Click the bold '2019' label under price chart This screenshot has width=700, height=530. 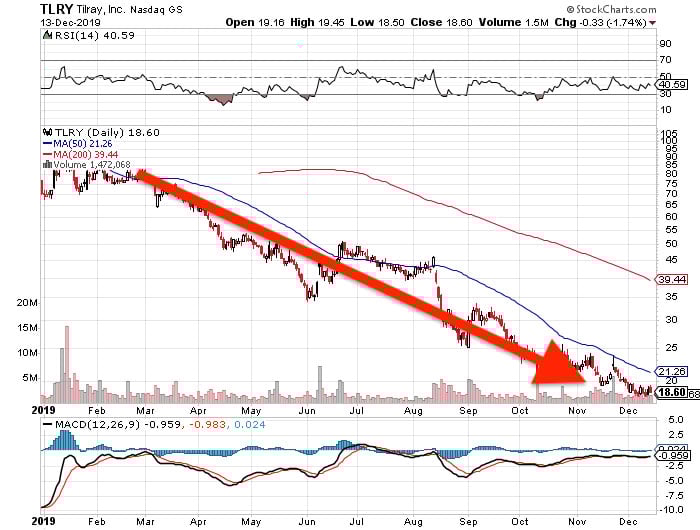click(x=43, y=411)
